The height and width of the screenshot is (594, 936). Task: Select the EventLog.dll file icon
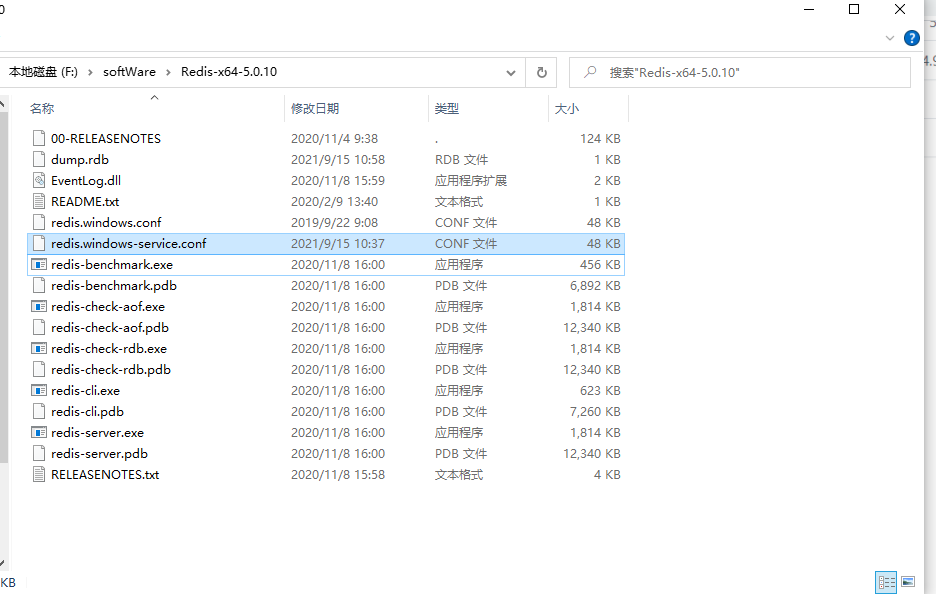38,180
